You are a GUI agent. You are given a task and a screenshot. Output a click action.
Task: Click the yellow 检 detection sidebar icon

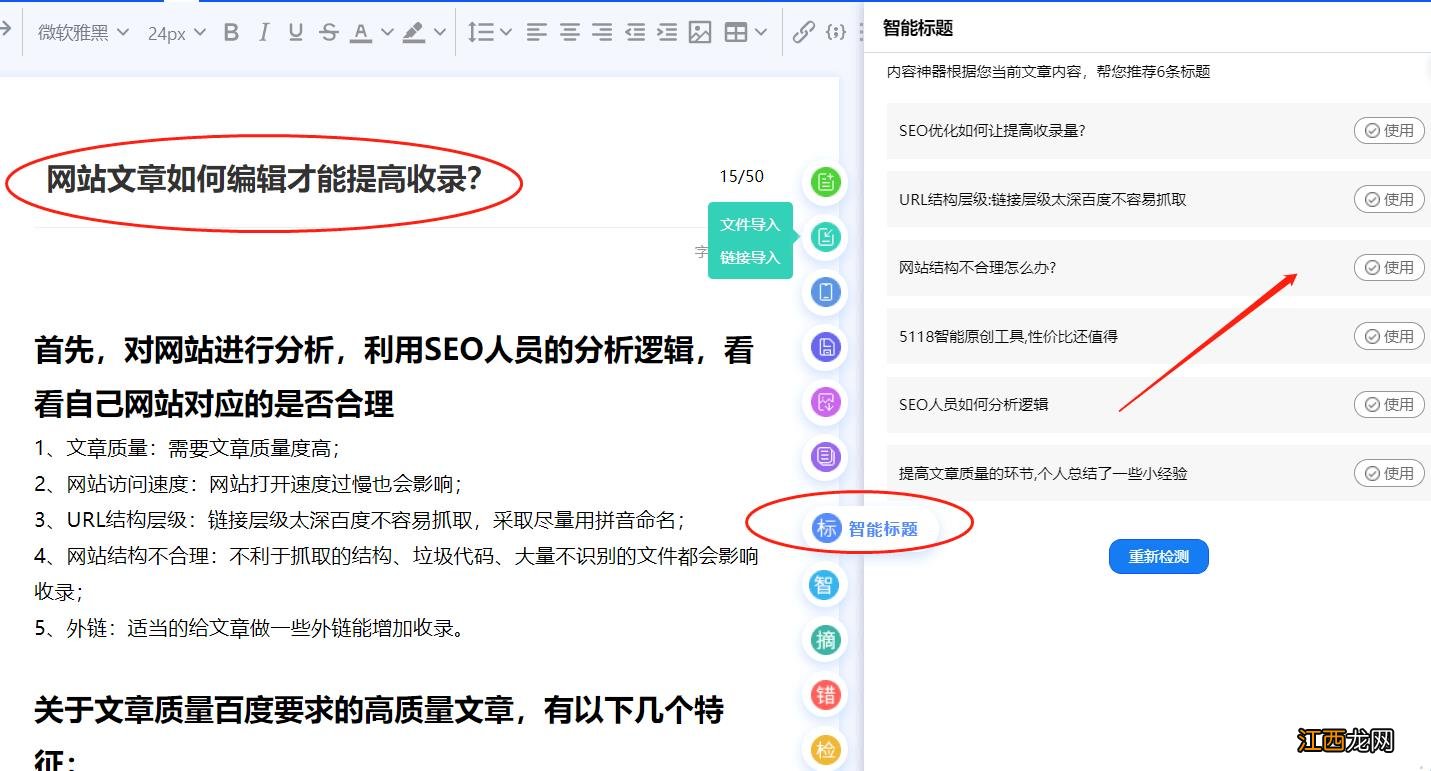[825, 750]
